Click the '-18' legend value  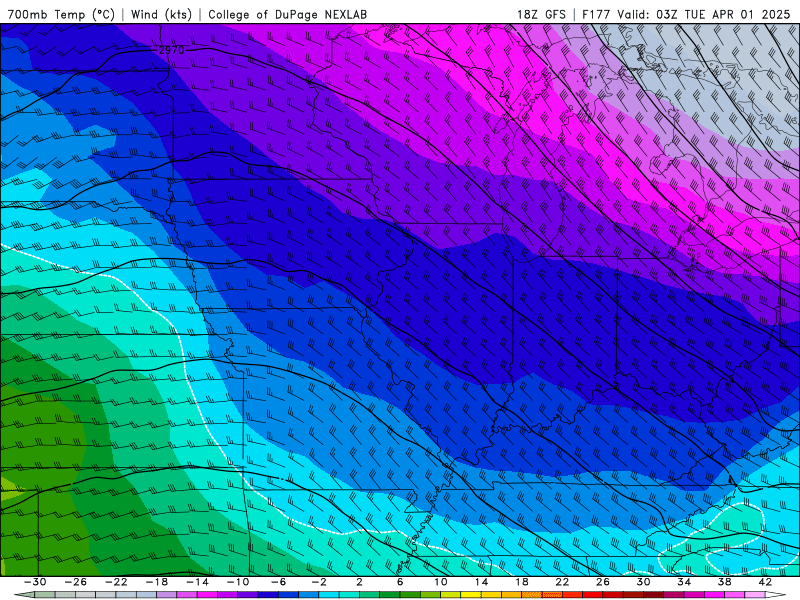point(157,582)
